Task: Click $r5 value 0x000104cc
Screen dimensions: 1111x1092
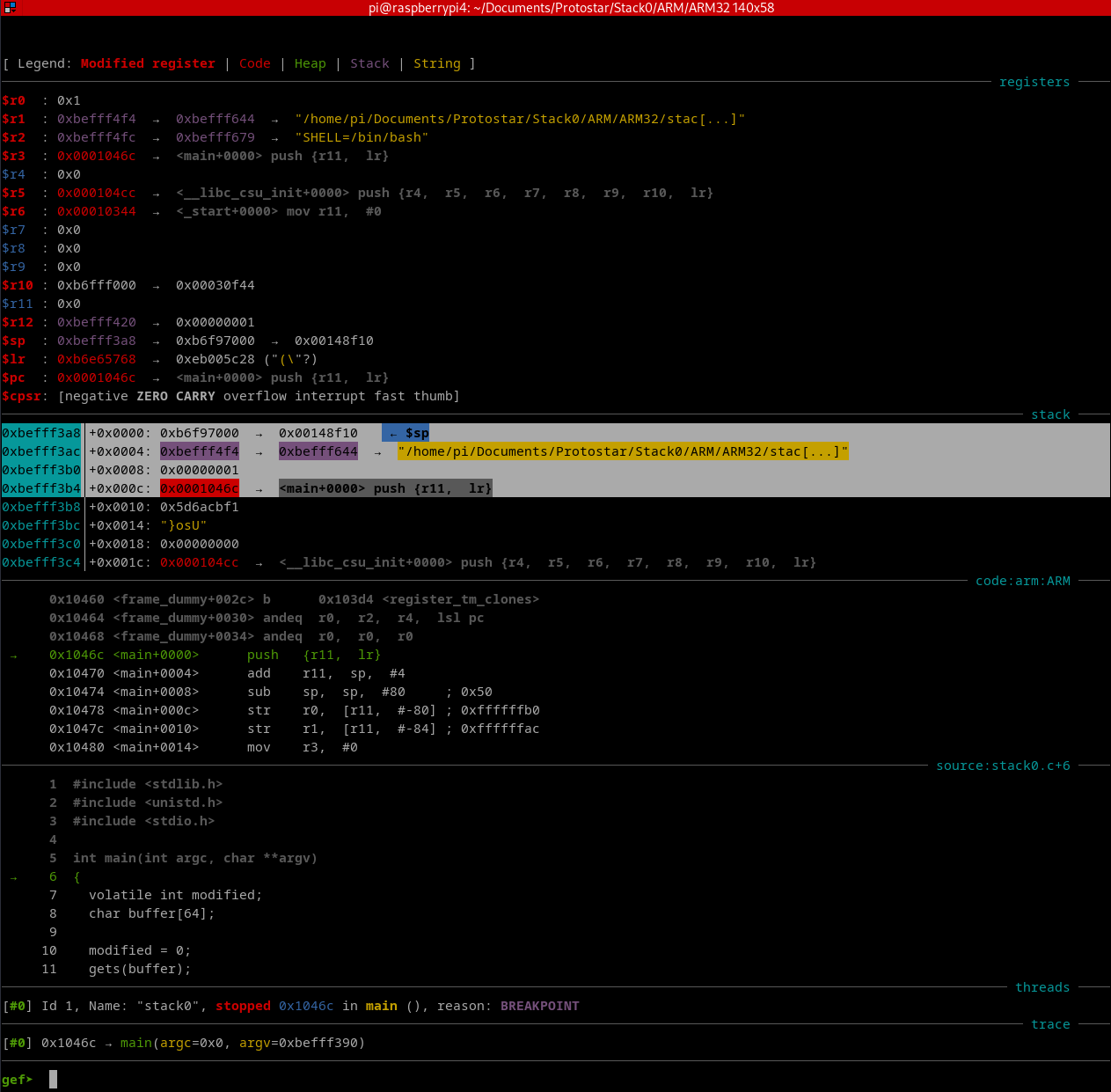Action: click(x=97, y=193)
